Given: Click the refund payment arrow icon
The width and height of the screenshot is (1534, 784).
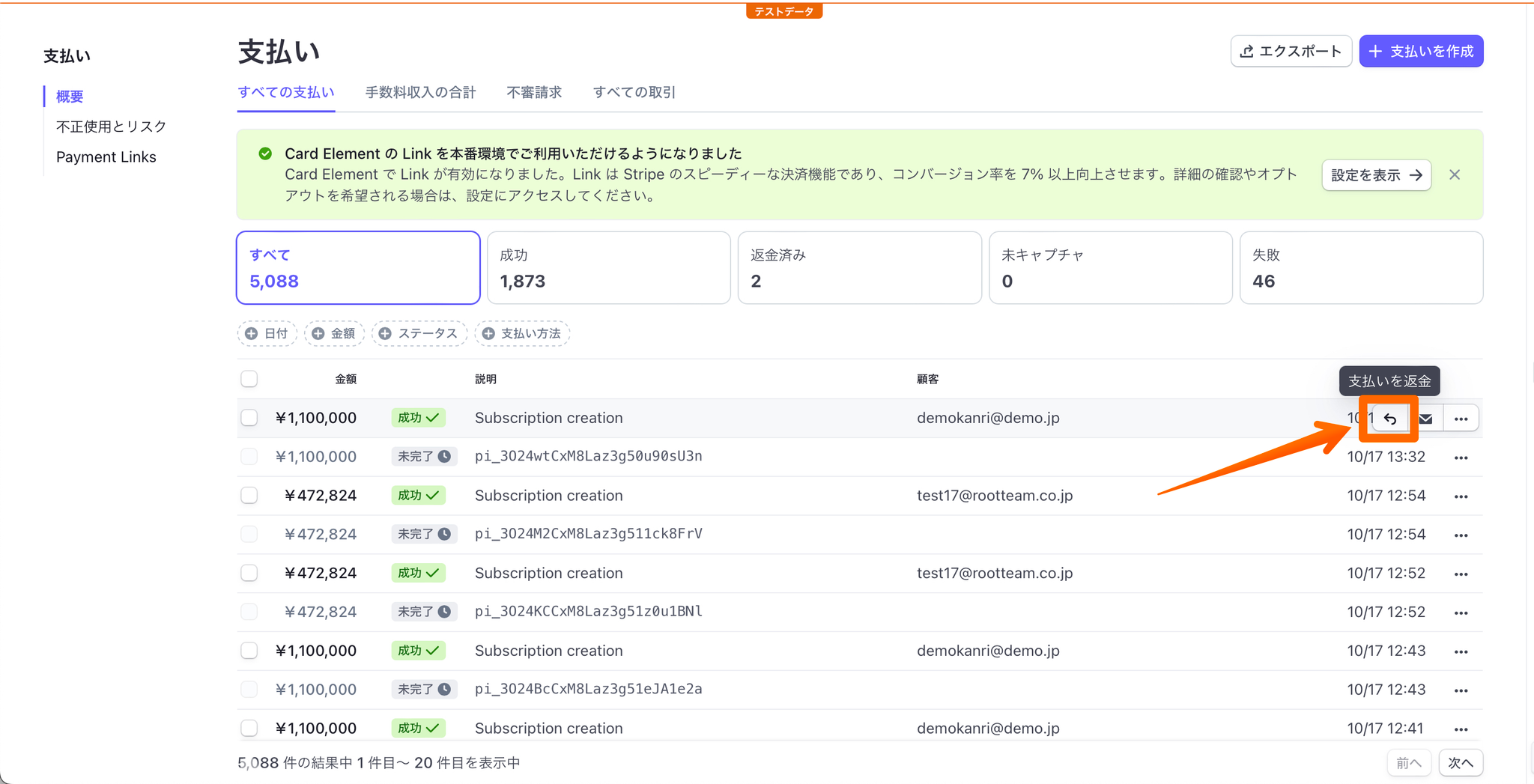Looking at the screenshot, I should (1390, 419).
